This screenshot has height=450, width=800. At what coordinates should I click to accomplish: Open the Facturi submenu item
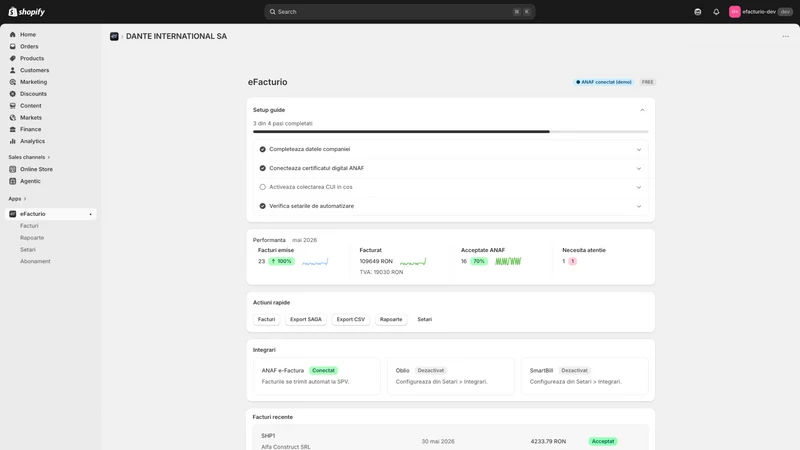click(x=29, y=226)
